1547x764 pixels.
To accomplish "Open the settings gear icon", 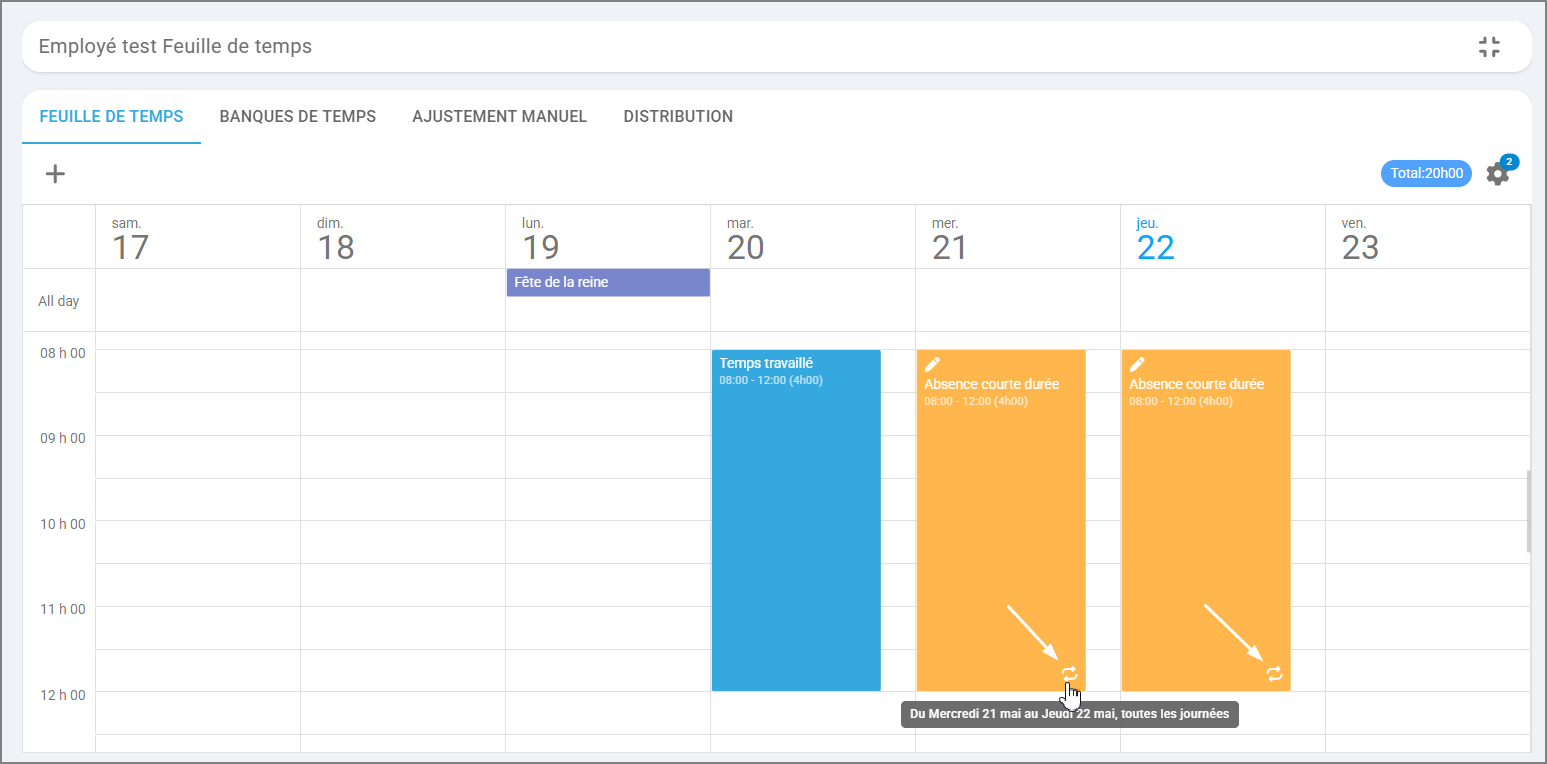I will [x=1496, y=174].
